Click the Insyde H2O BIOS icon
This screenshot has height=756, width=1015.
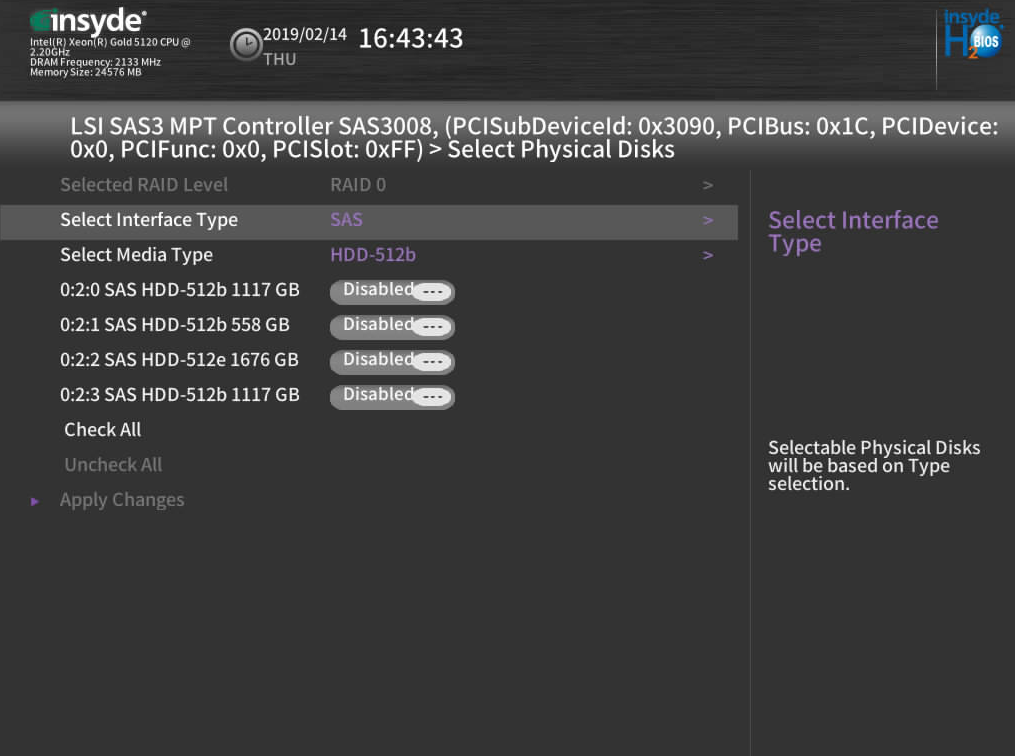[x=972, y=37]
